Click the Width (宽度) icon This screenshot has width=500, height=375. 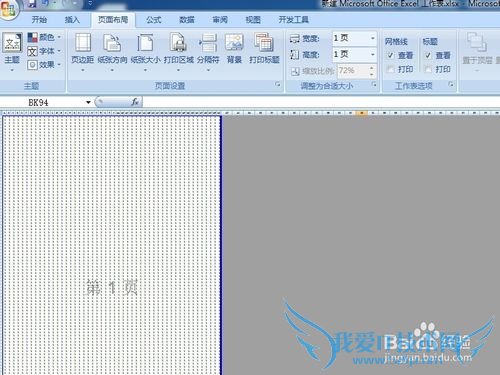[x=295, y=39]
